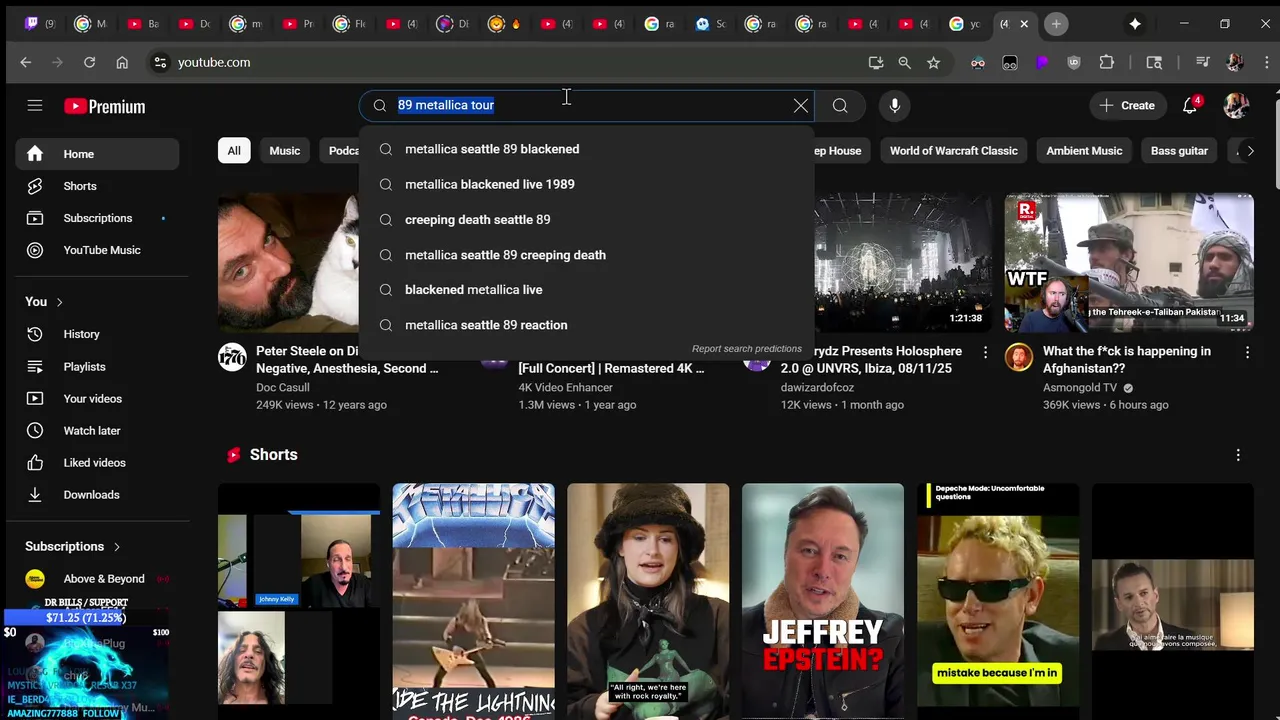Open the Peter Steele video thumbnail
This screenshot has height=720, width=1280.
click(288, 262)
